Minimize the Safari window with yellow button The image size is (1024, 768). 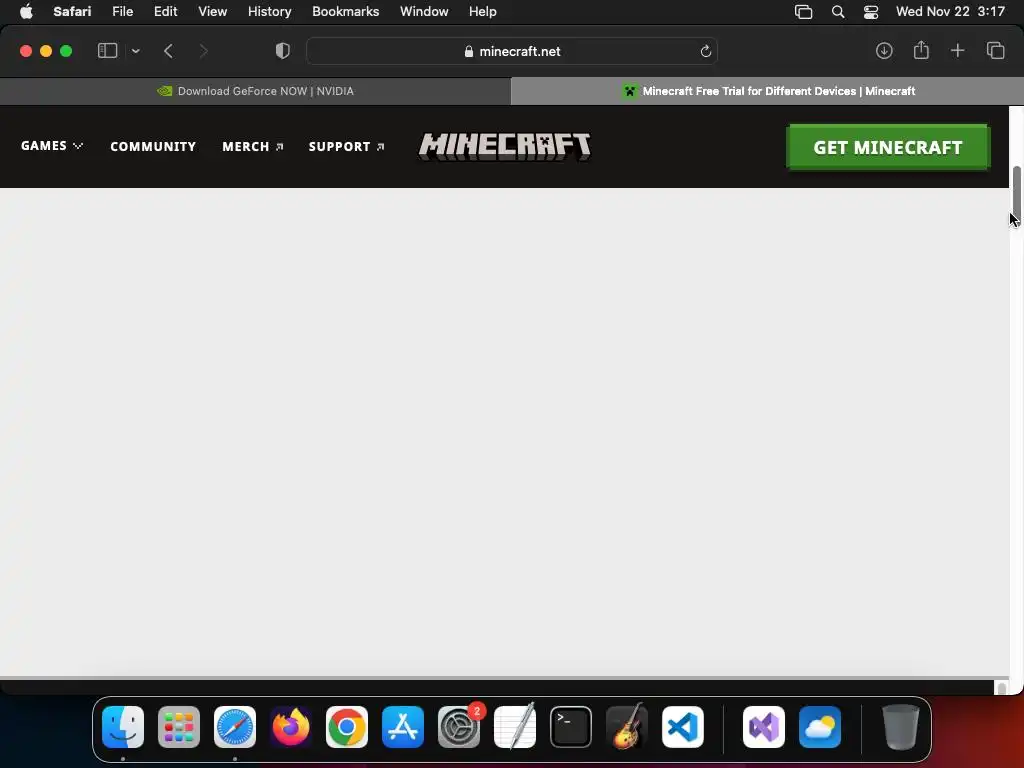(46, 51)
